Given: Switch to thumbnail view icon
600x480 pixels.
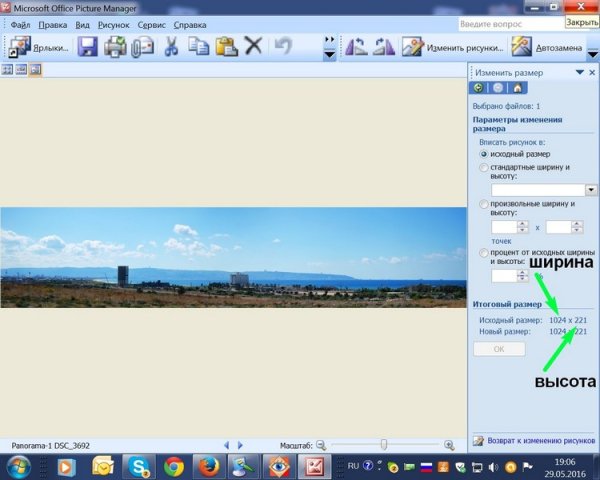Looking at the screenshot, I should [7, 69].
